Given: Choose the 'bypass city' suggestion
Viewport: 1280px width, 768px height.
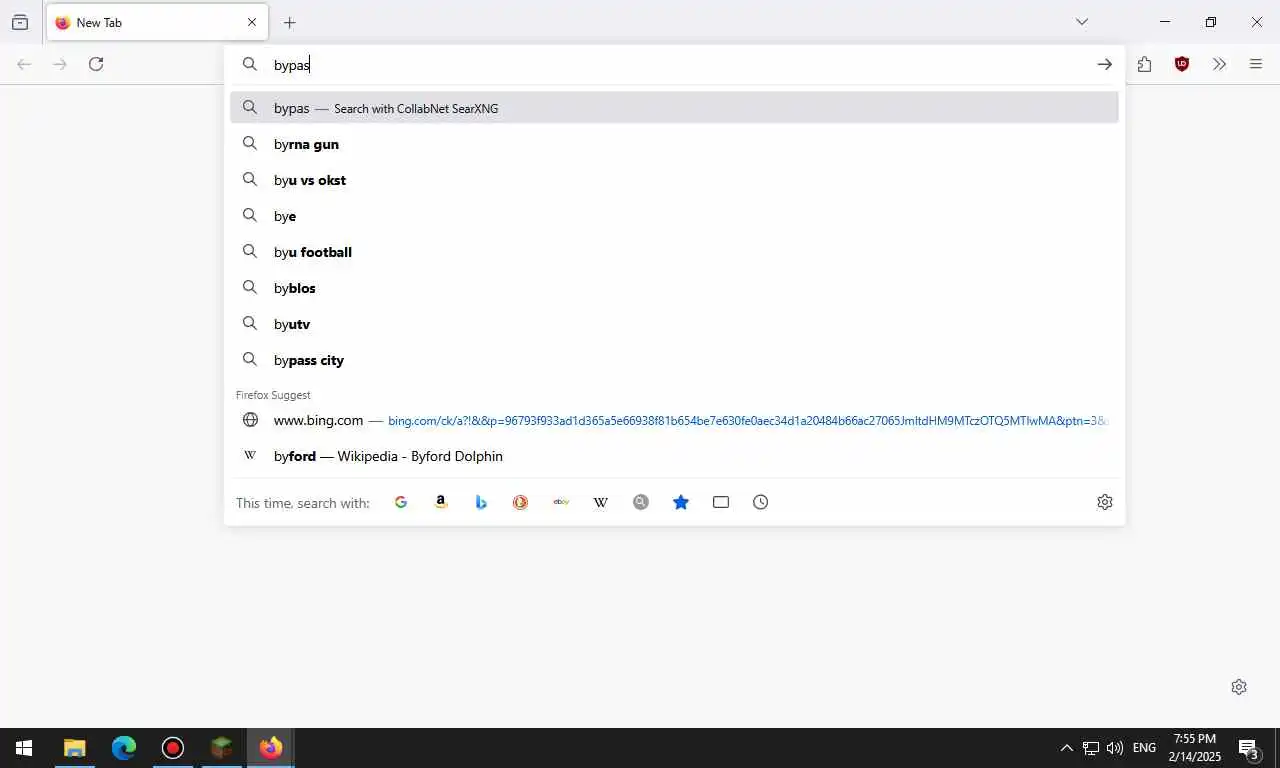Looking at the screenshot, I should coord(674,360).
